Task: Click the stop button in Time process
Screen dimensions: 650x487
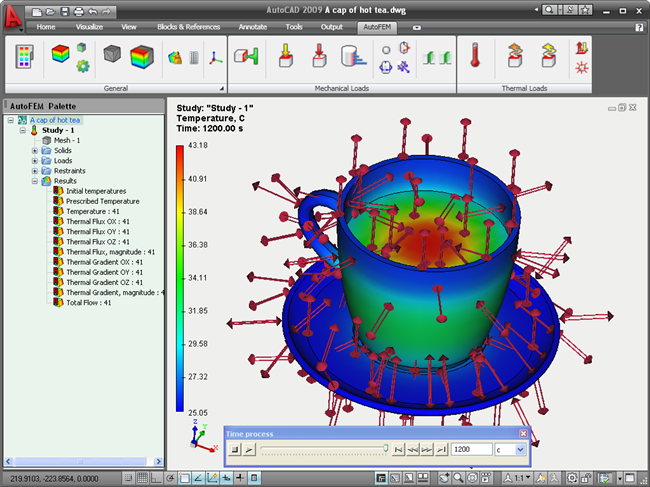Action: click(x=235, y=449)
